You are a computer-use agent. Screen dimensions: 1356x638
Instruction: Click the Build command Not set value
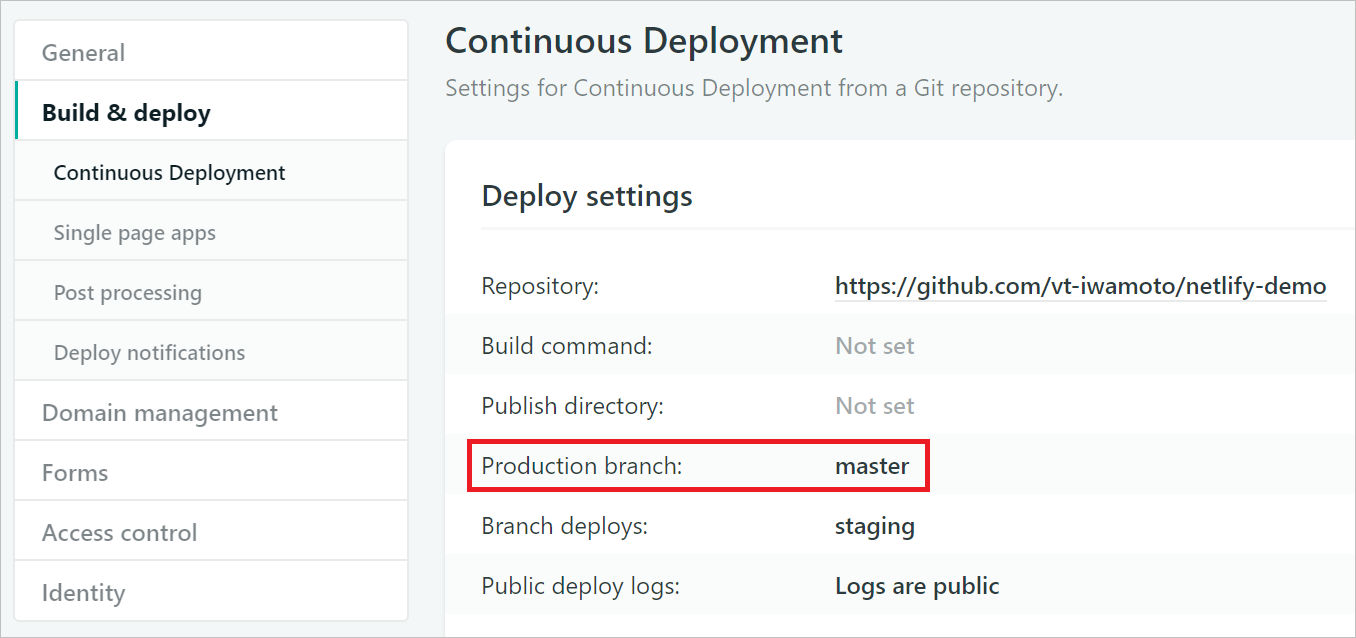(874, 345)
